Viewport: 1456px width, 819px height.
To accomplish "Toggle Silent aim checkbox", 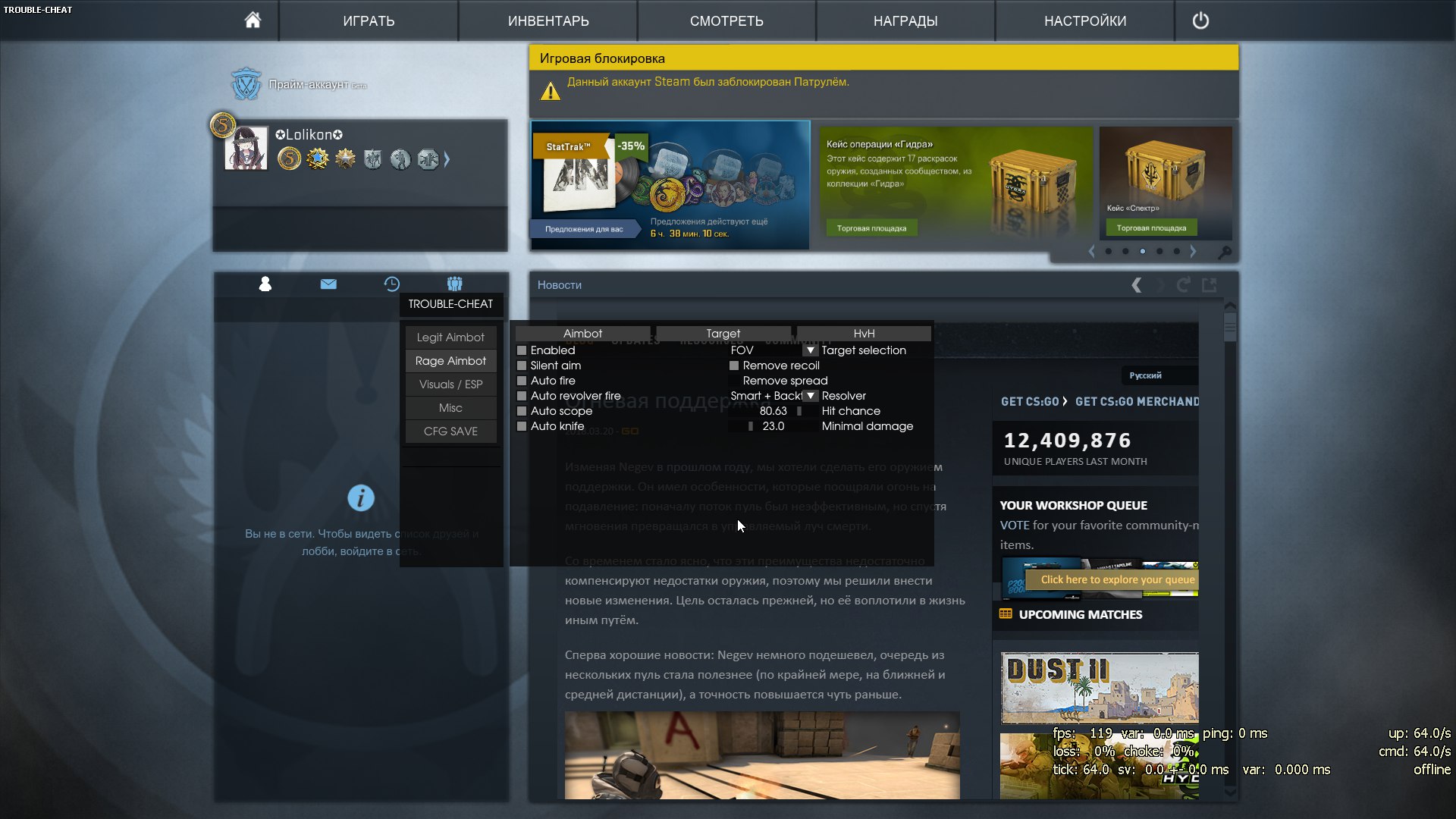I will tap(522, 366).
